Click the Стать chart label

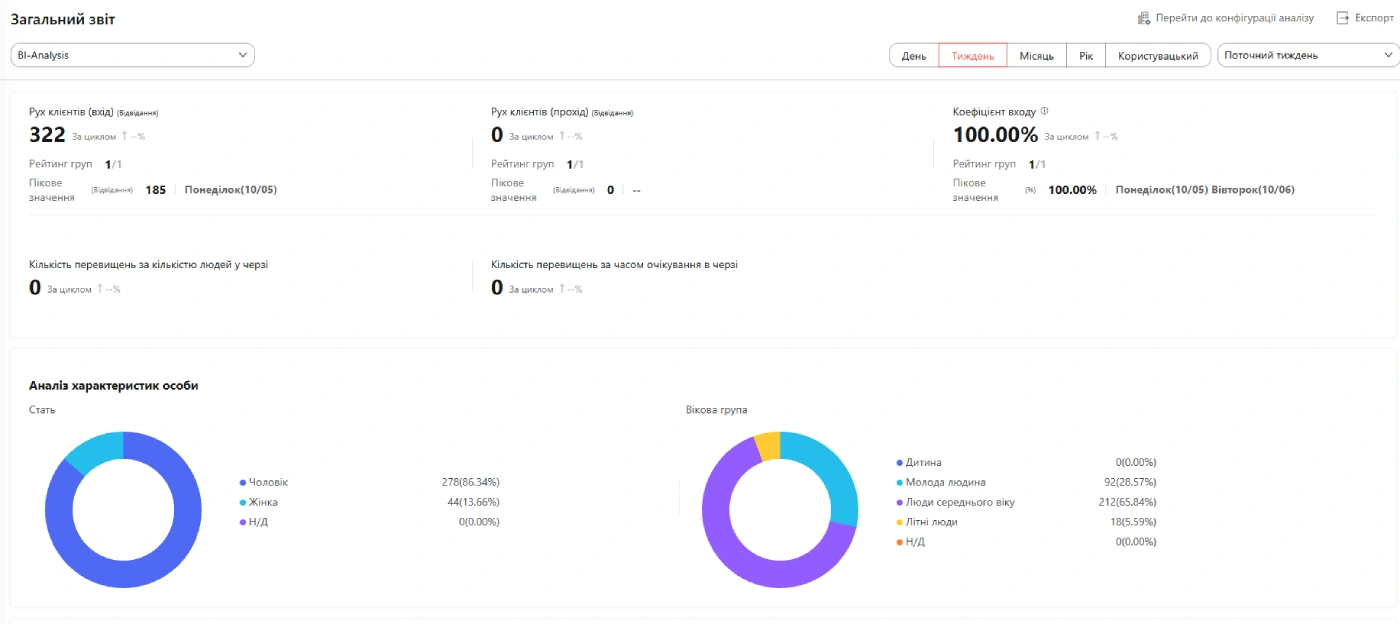click(x=42, y=410)
